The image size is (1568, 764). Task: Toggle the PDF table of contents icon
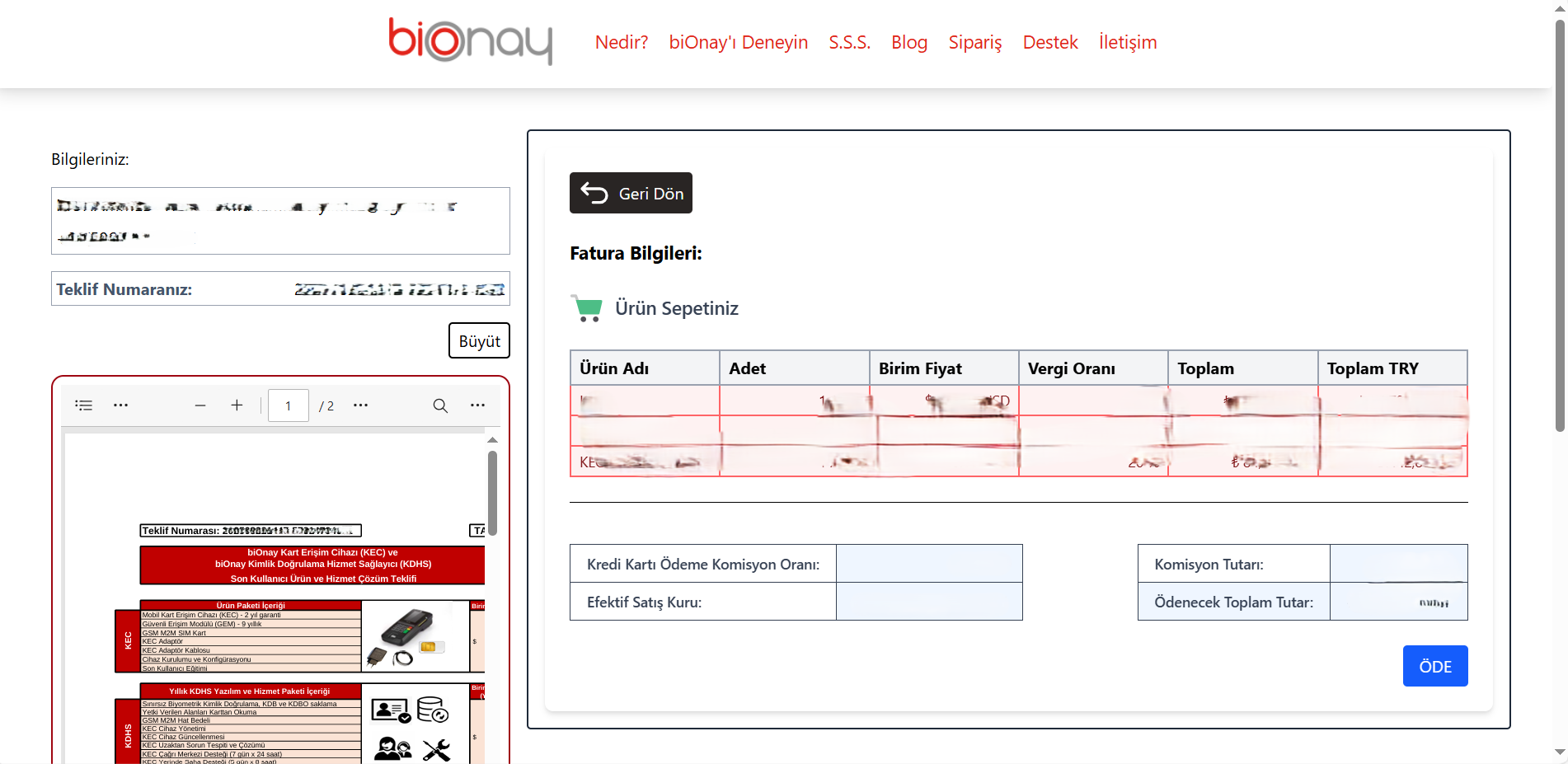coord(83,405)
